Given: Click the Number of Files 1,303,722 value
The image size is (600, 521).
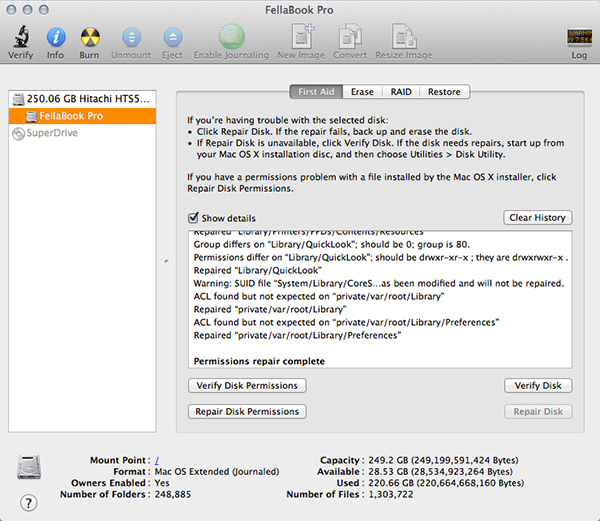Looking at the screenshot, I should click(x=391, y=495).
